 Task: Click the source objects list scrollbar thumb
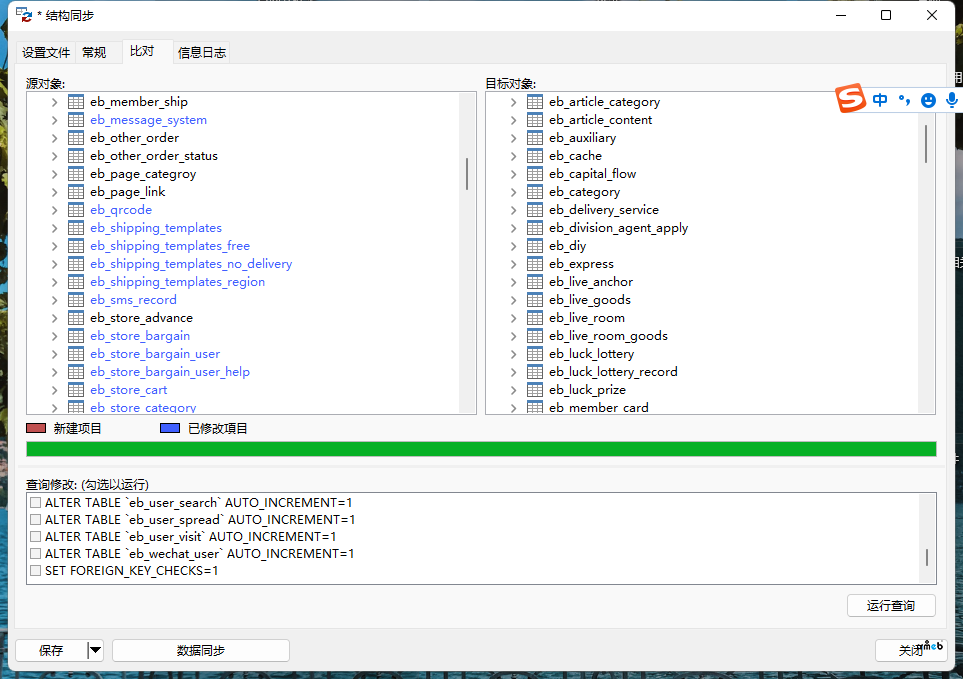click(467, 174)
